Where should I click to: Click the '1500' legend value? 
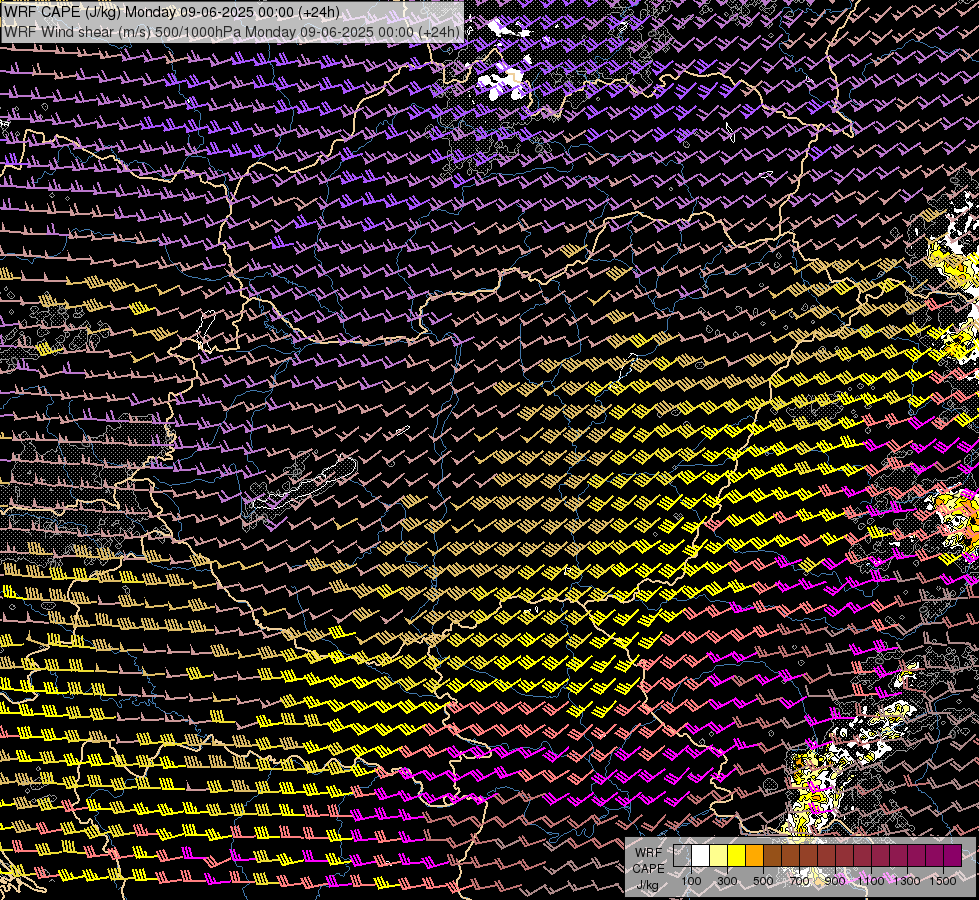click(x=943, y=881)
